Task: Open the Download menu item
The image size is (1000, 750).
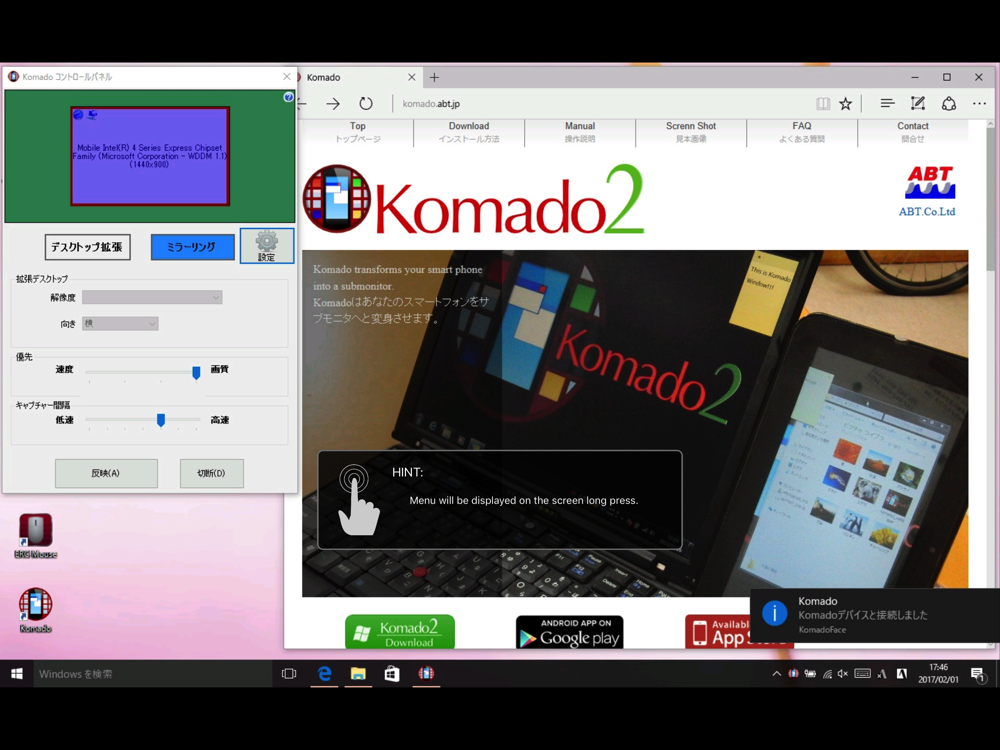Action: pyautogui.click(x=469, y=132)
